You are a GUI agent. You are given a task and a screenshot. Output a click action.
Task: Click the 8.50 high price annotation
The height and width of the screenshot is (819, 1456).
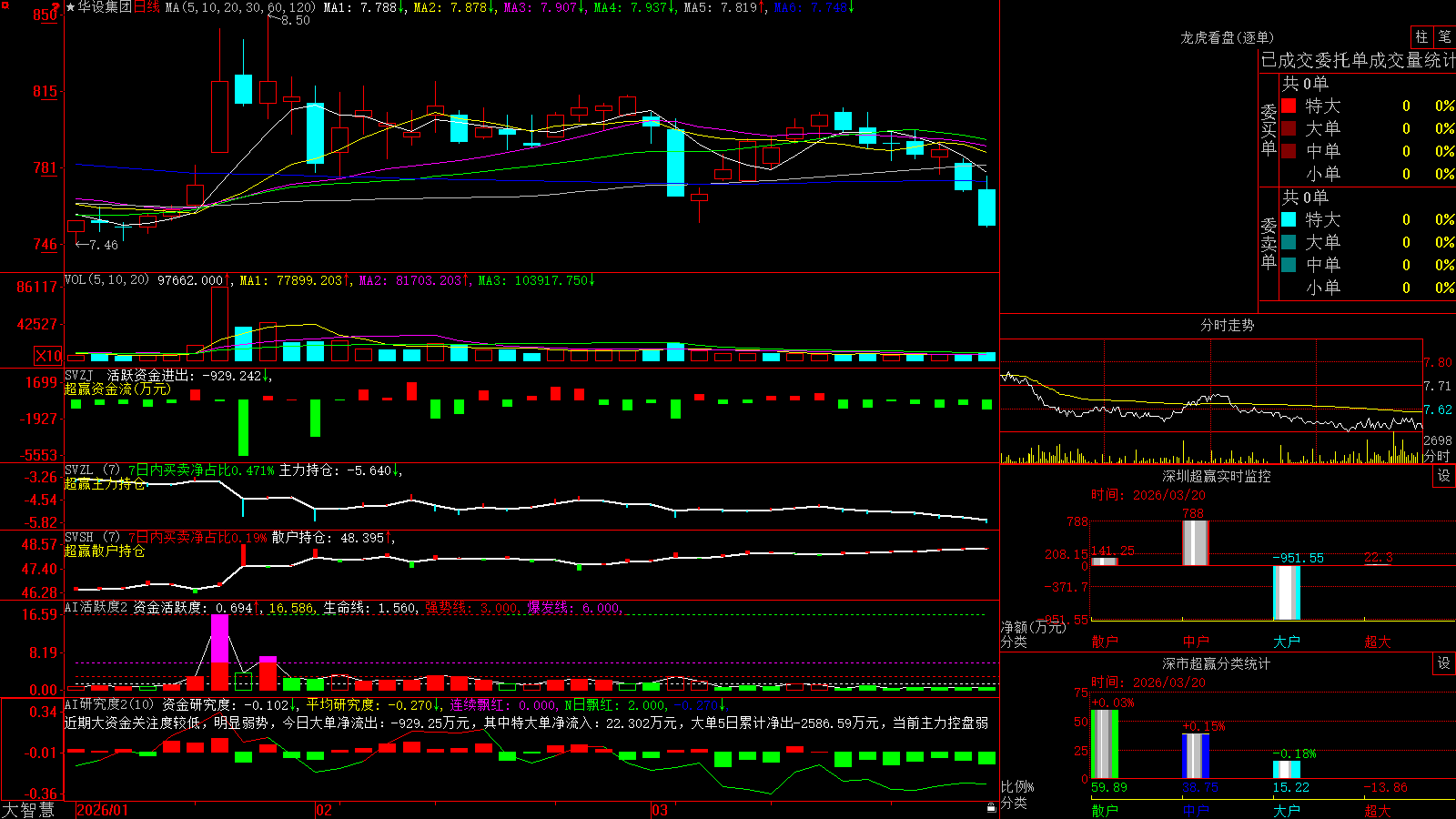pyautogui.click(x=296, y=20)
